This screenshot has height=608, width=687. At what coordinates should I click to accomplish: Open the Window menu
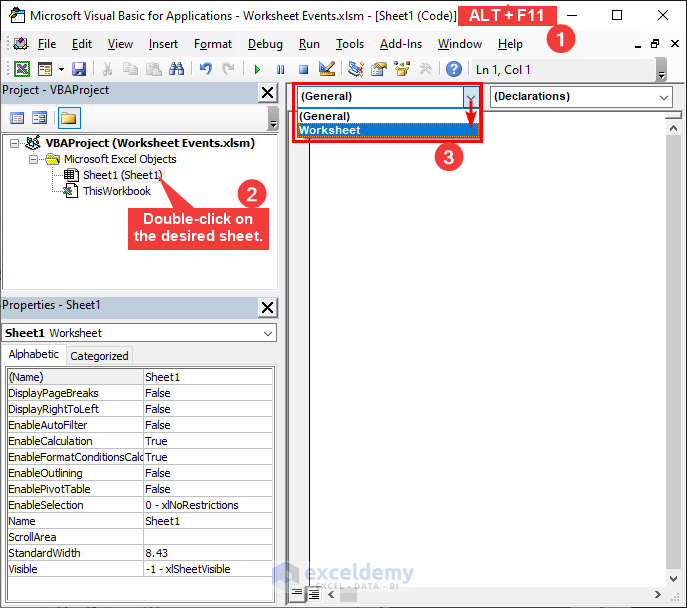click(x=460, y=44)
